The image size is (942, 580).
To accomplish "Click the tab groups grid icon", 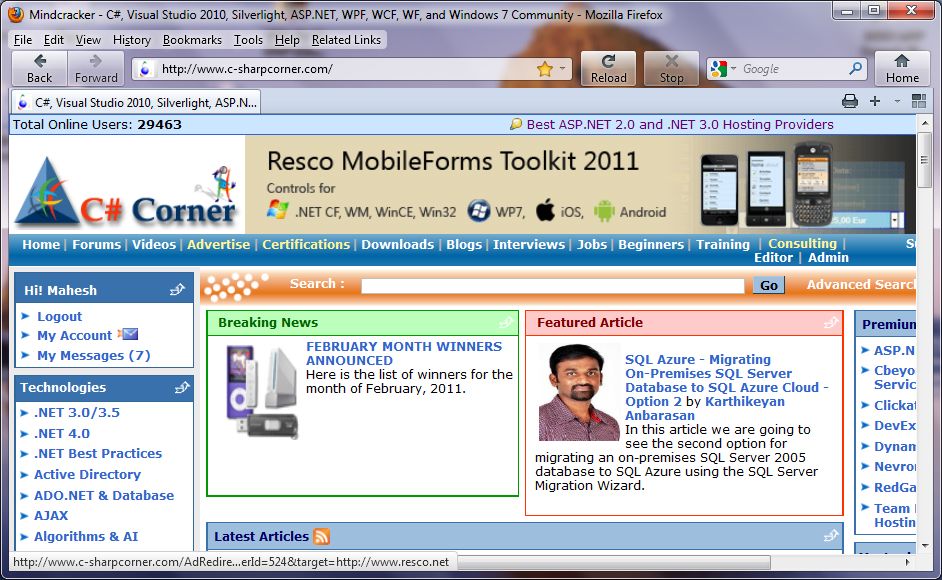I will [919, 101].
